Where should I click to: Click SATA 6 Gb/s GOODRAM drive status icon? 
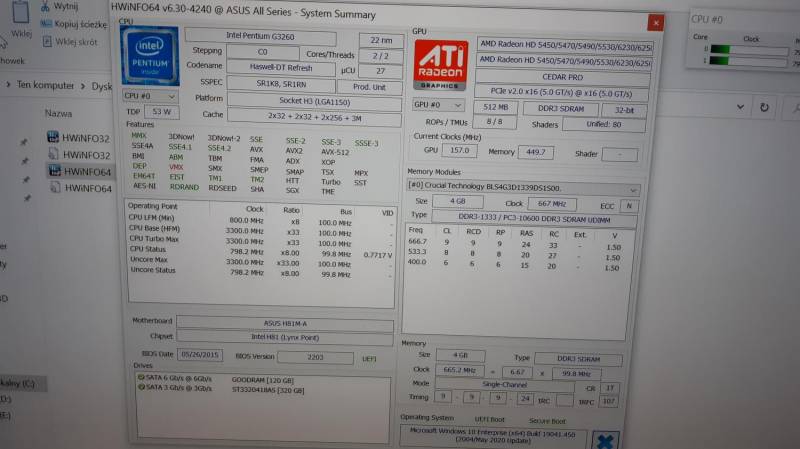tap(141, 378)
